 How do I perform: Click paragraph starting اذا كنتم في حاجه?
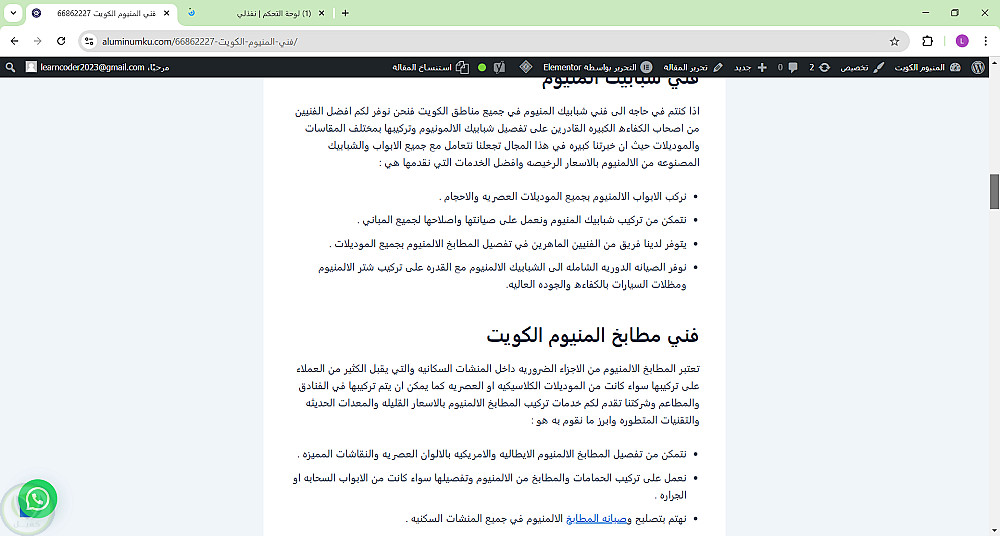click(x=497, y=137)
